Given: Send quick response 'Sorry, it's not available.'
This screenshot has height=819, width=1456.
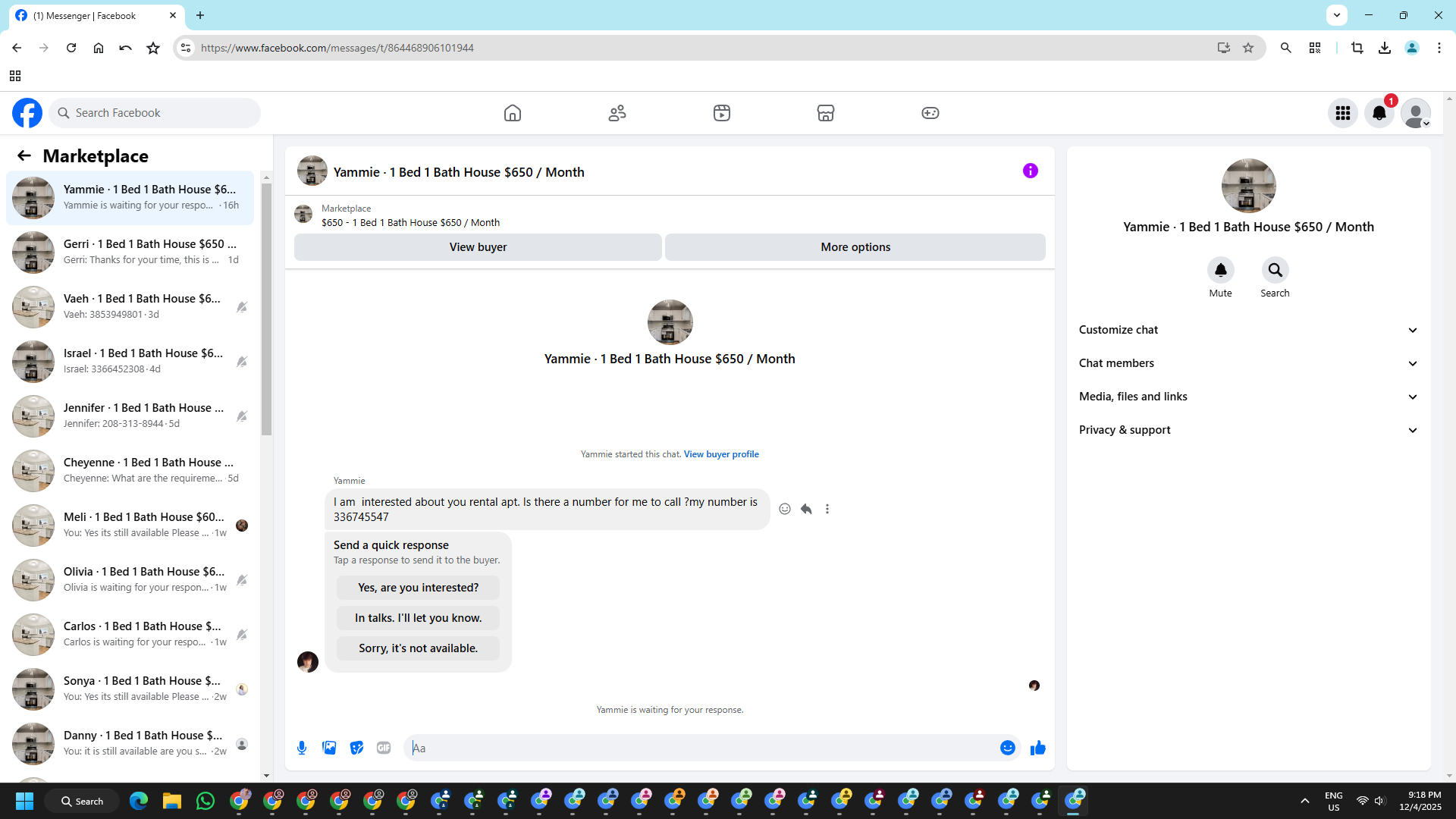Looking at the screenshot, I should (x=418, y=648).
